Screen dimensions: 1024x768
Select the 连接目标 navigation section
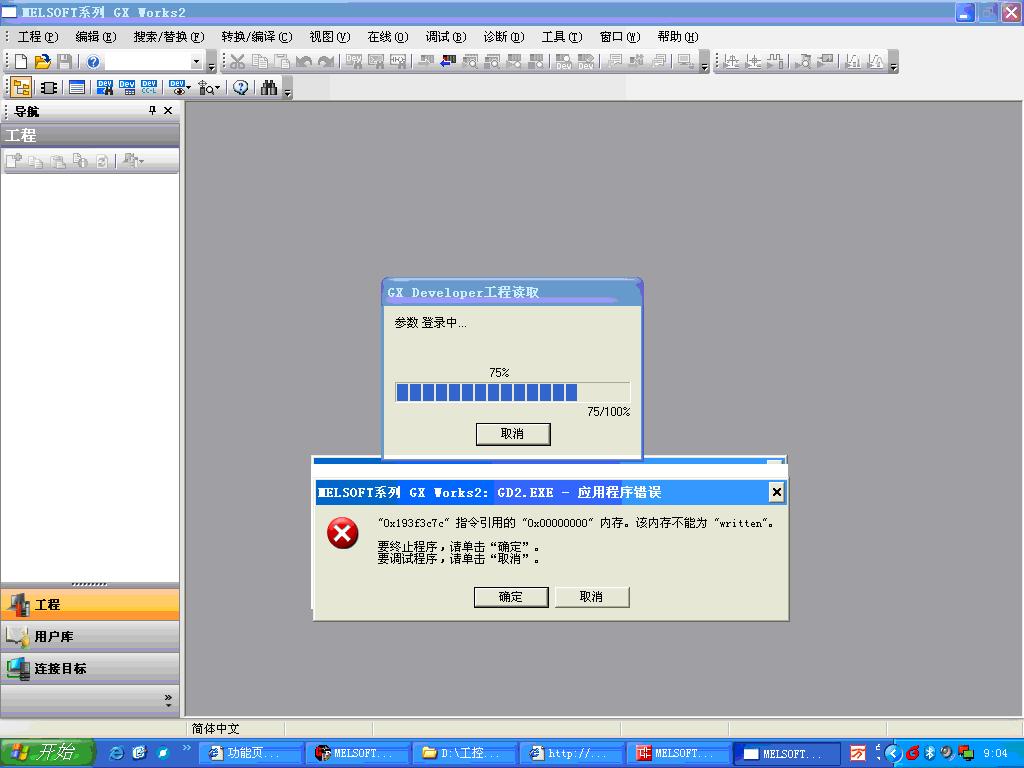click(60, 668)
